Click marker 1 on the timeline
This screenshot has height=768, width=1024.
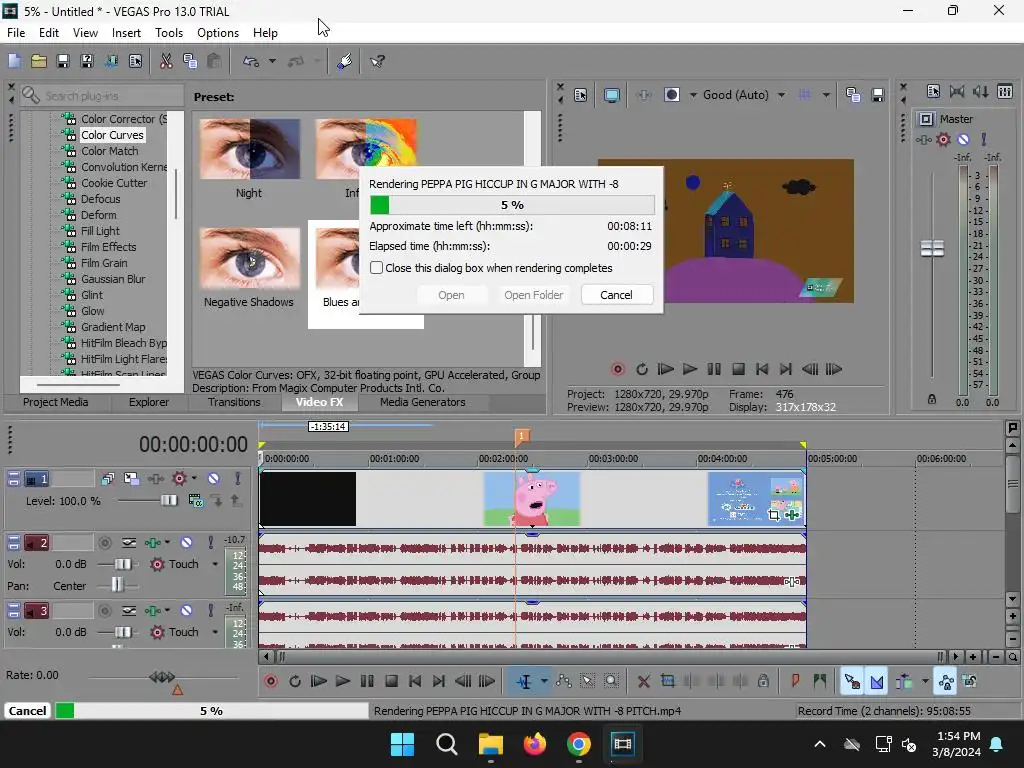(x=521, y=436)
